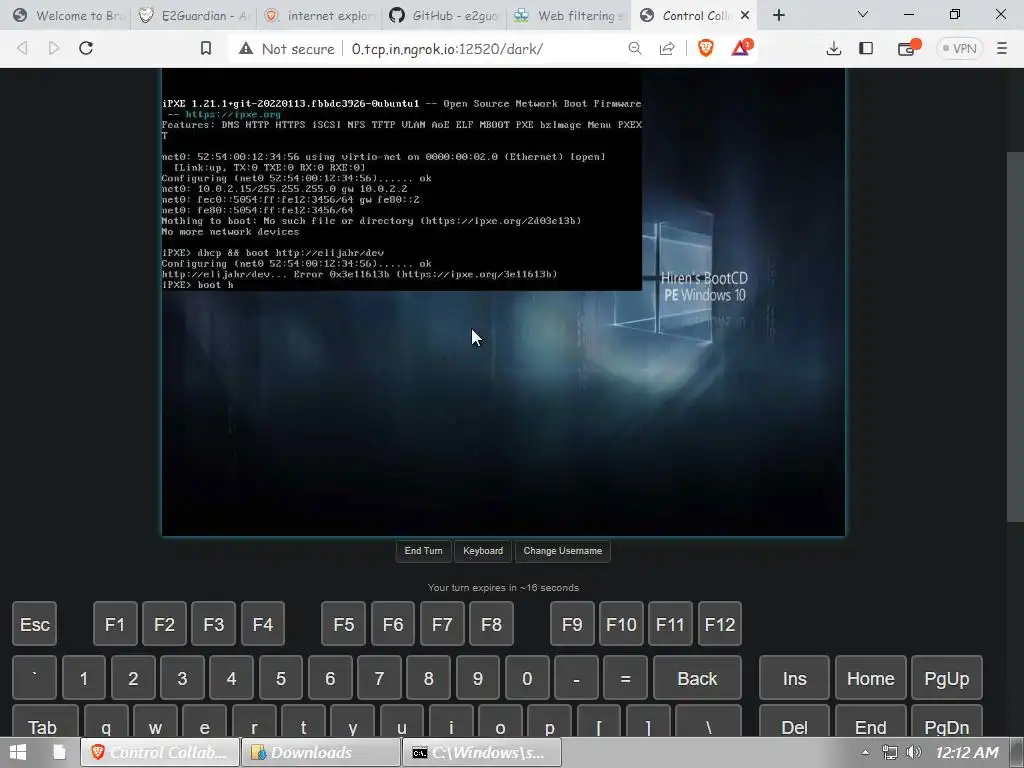
Task: Click the Tab virtual key
Action: coord(45,721)
